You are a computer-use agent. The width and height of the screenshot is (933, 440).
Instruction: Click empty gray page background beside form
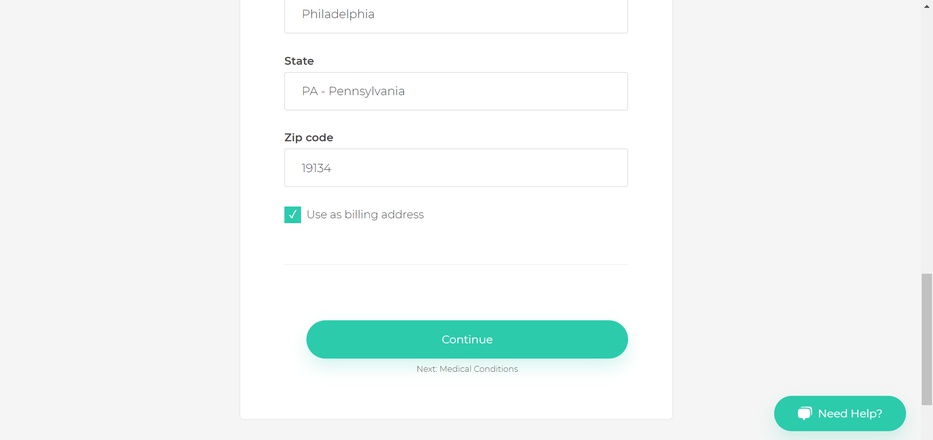pos(119,220)
